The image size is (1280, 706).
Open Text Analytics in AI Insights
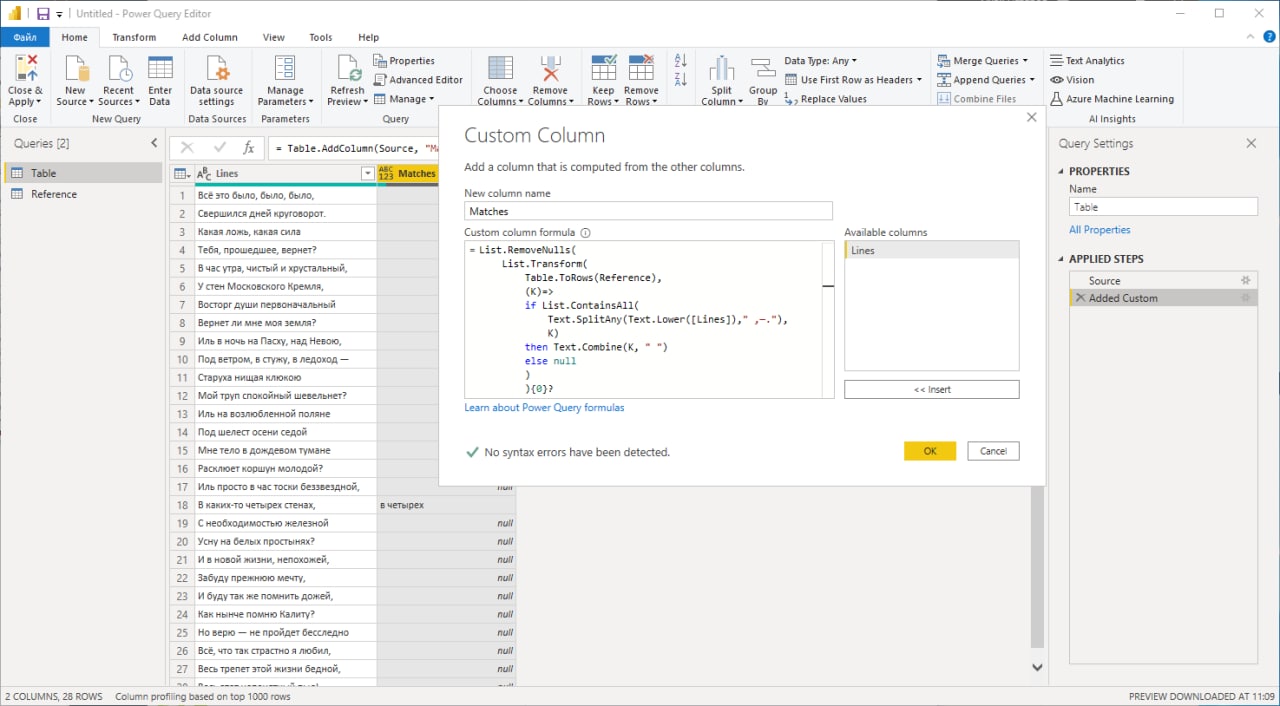1087,61
